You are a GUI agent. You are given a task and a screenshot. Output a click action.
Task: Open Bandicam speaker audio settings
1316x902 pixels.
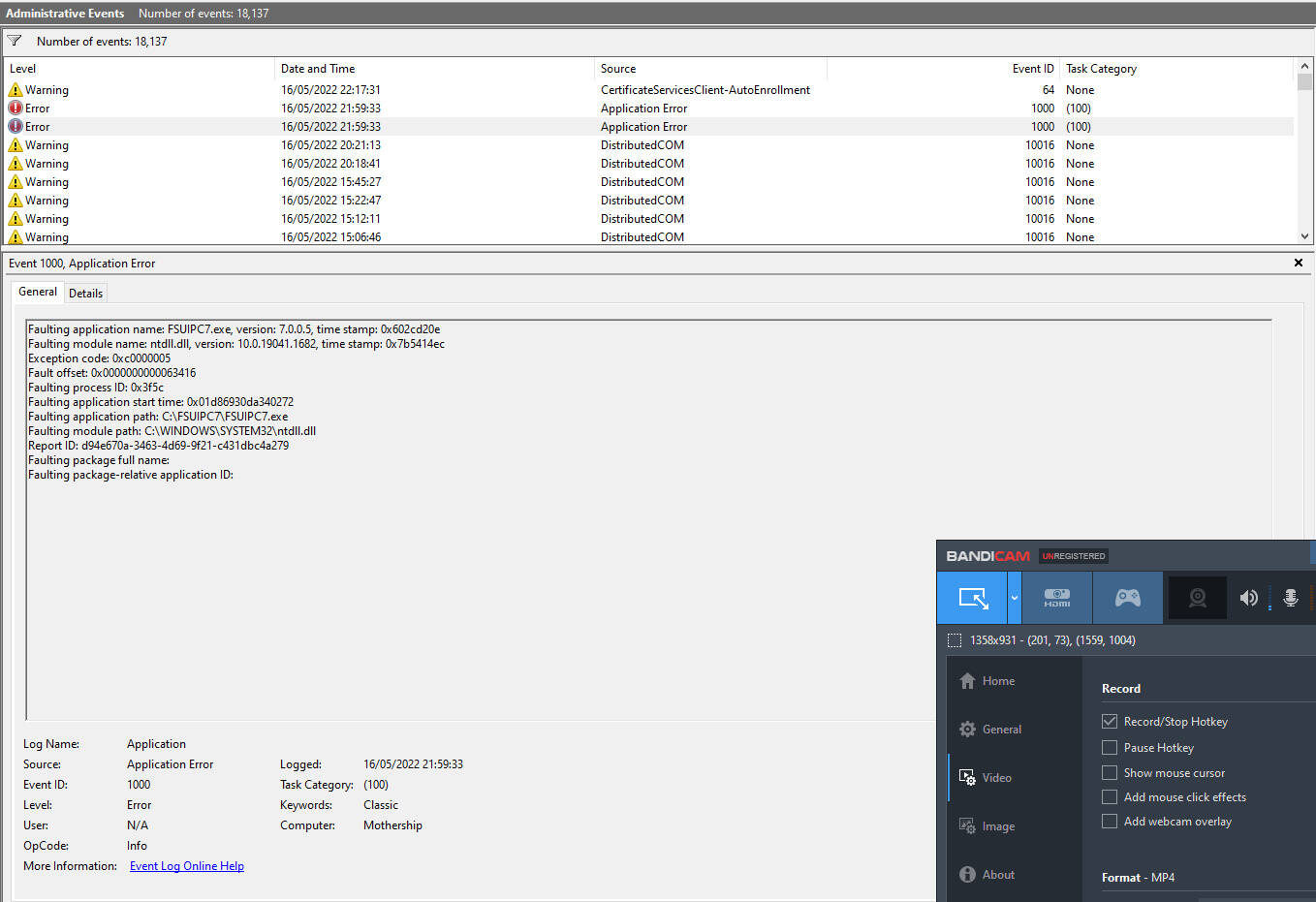pos(1249,598)
